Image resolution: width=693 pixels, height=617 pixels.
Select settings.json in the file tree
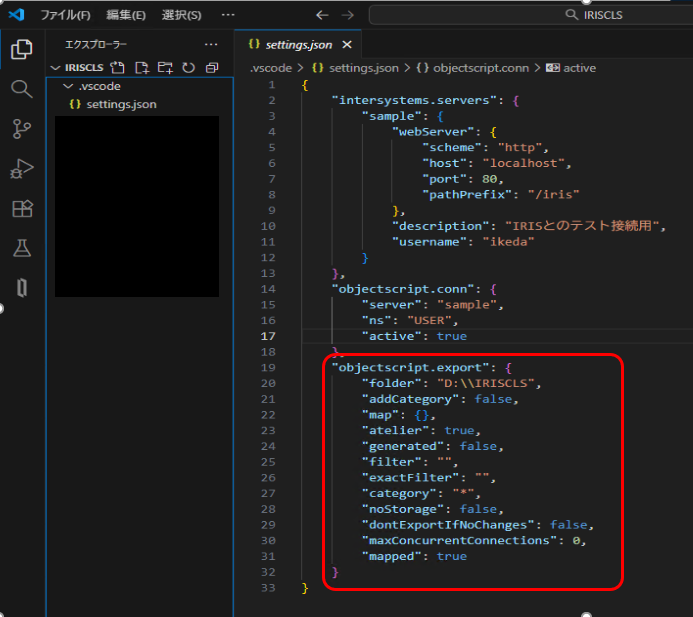[120, 104]
